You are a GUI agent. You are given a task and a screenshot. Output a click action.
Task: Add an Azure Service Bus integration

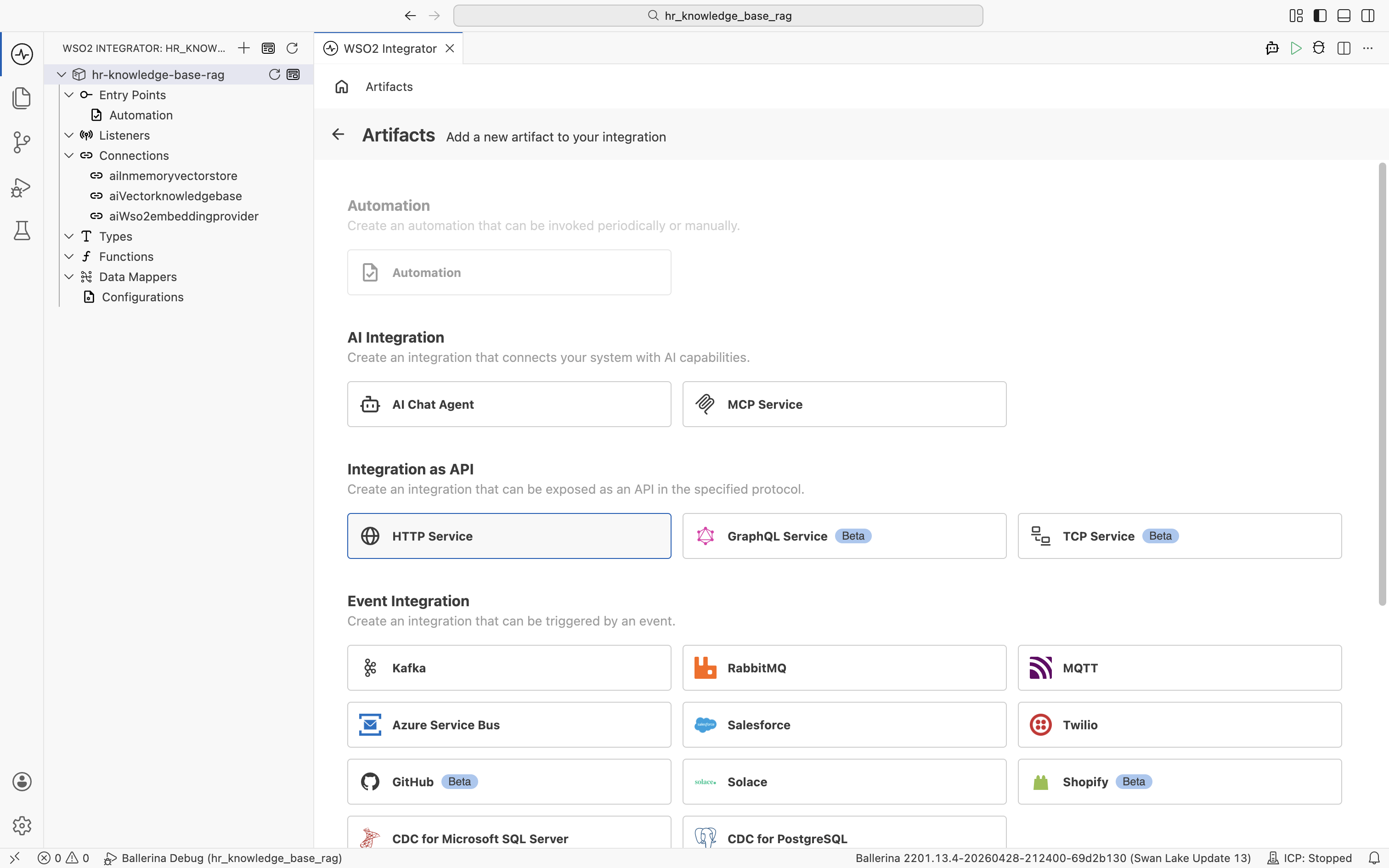(509, 725)
